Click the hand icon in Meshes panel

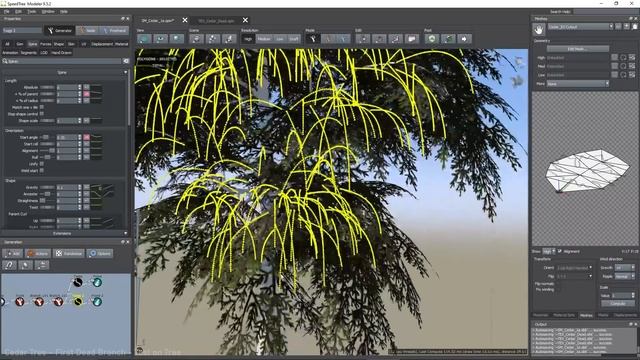coord(539,30)
